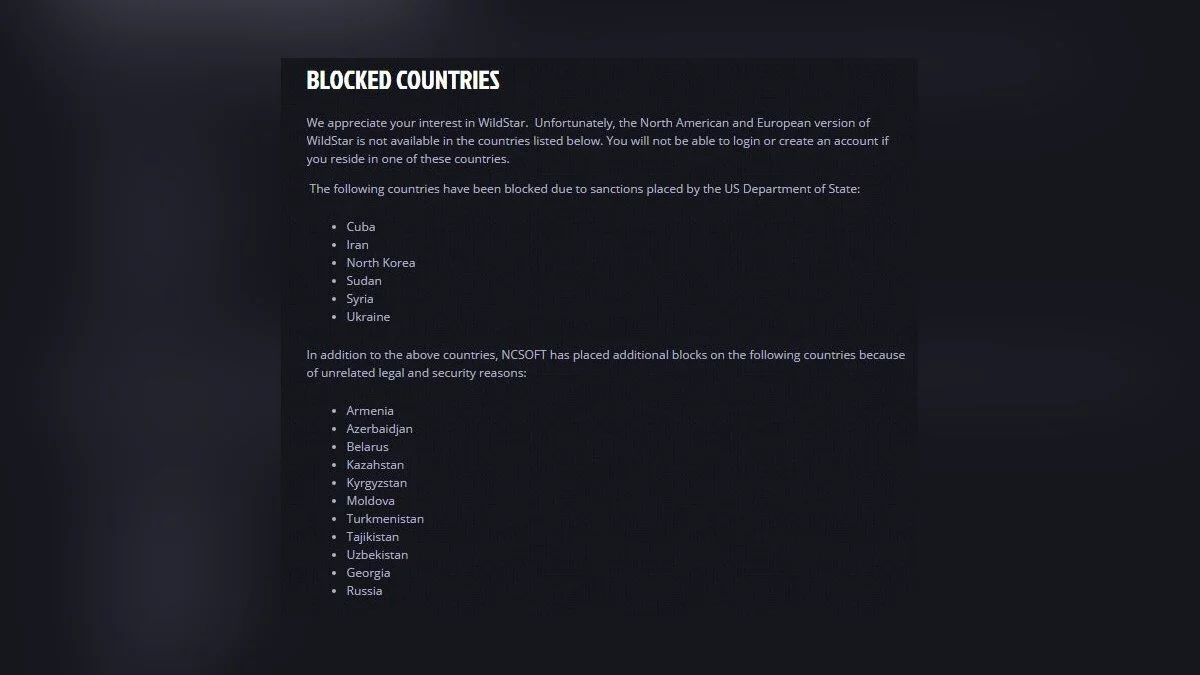Click Georgia in the country list
Screen dimensions: 1200x675
[x=368, y=573]
